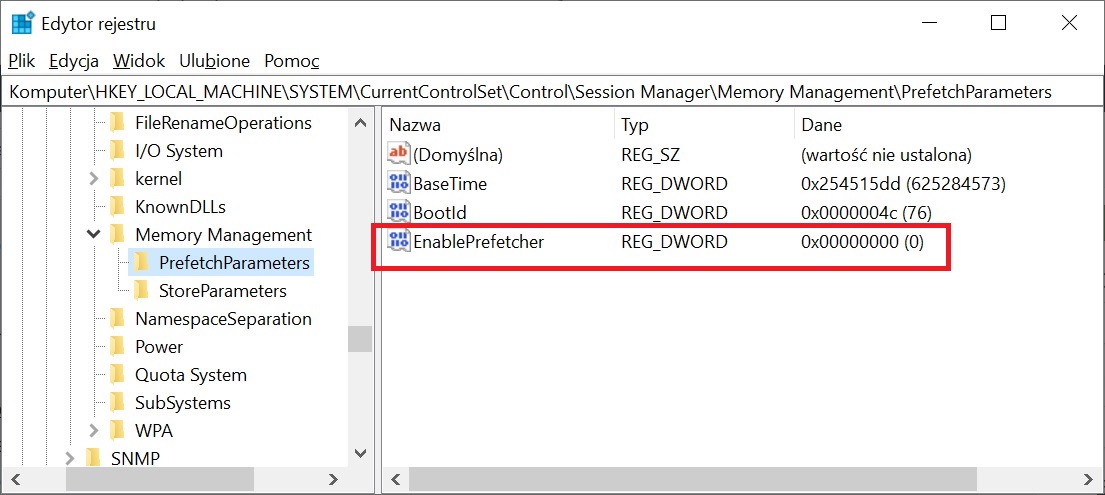Open the Plik menu
This screenshot has height=495, width=1105.
(22, 61)
